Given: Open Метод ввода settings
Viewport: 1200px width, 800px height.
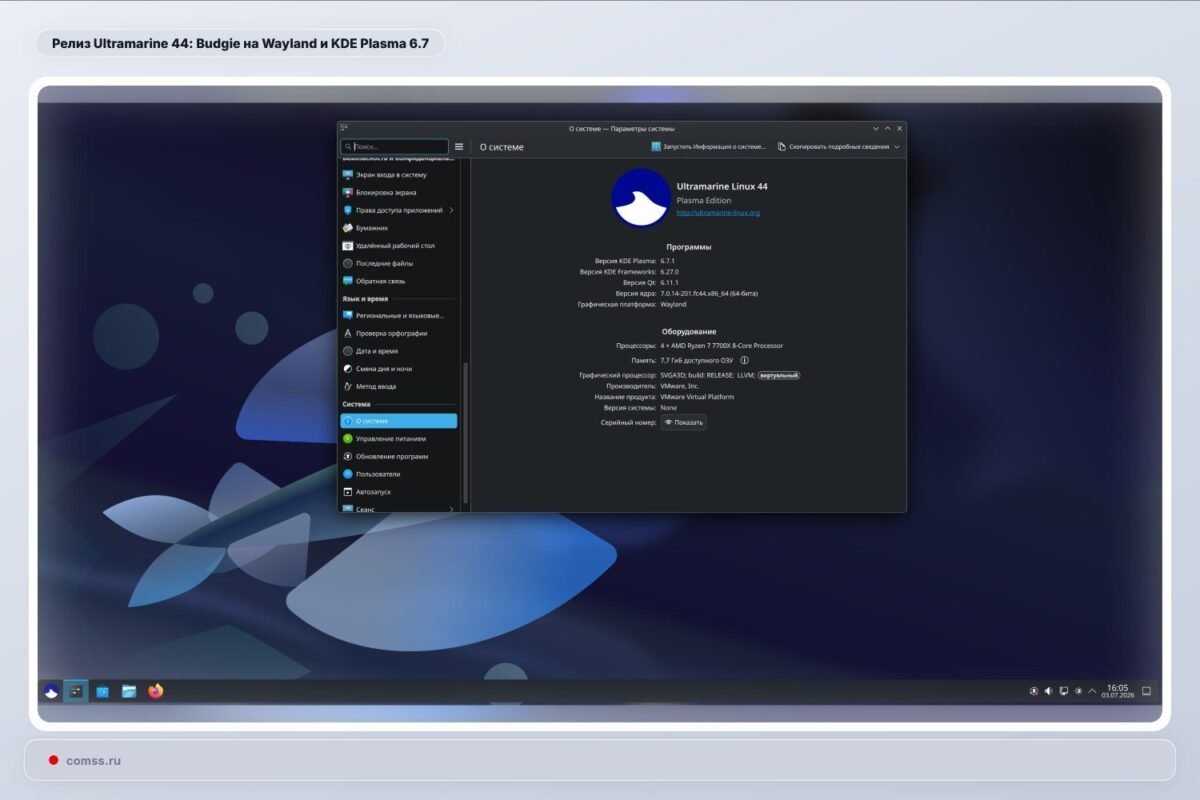Looking at the screenshot, I should point(399,386).
